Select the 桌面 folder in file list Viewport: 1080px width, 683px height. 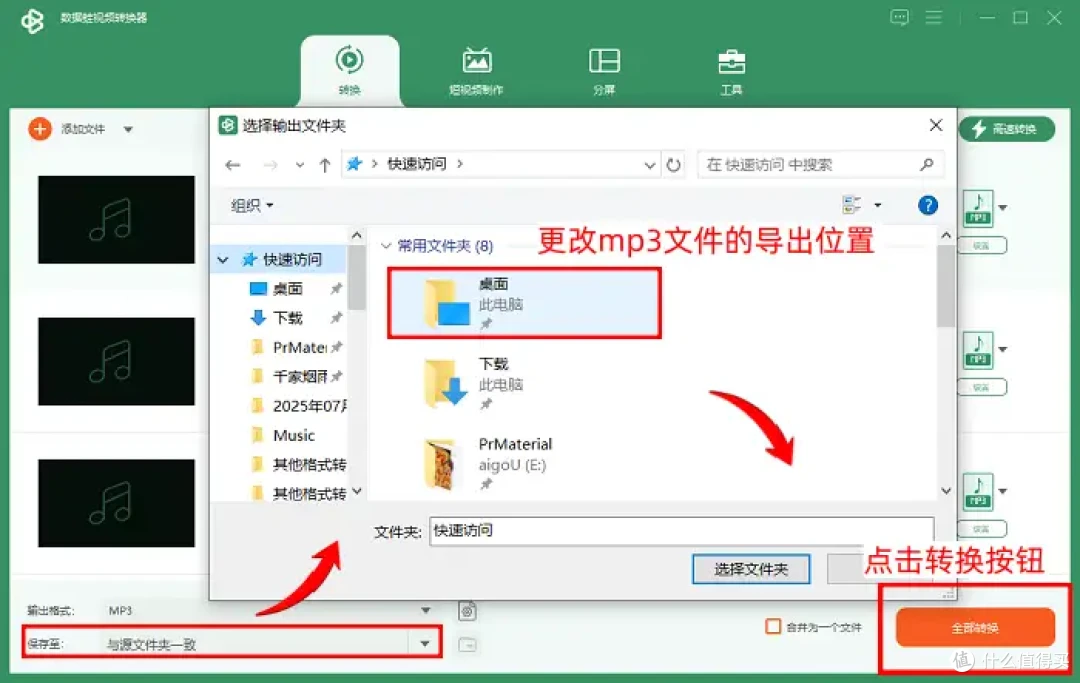tap(523, 303)
